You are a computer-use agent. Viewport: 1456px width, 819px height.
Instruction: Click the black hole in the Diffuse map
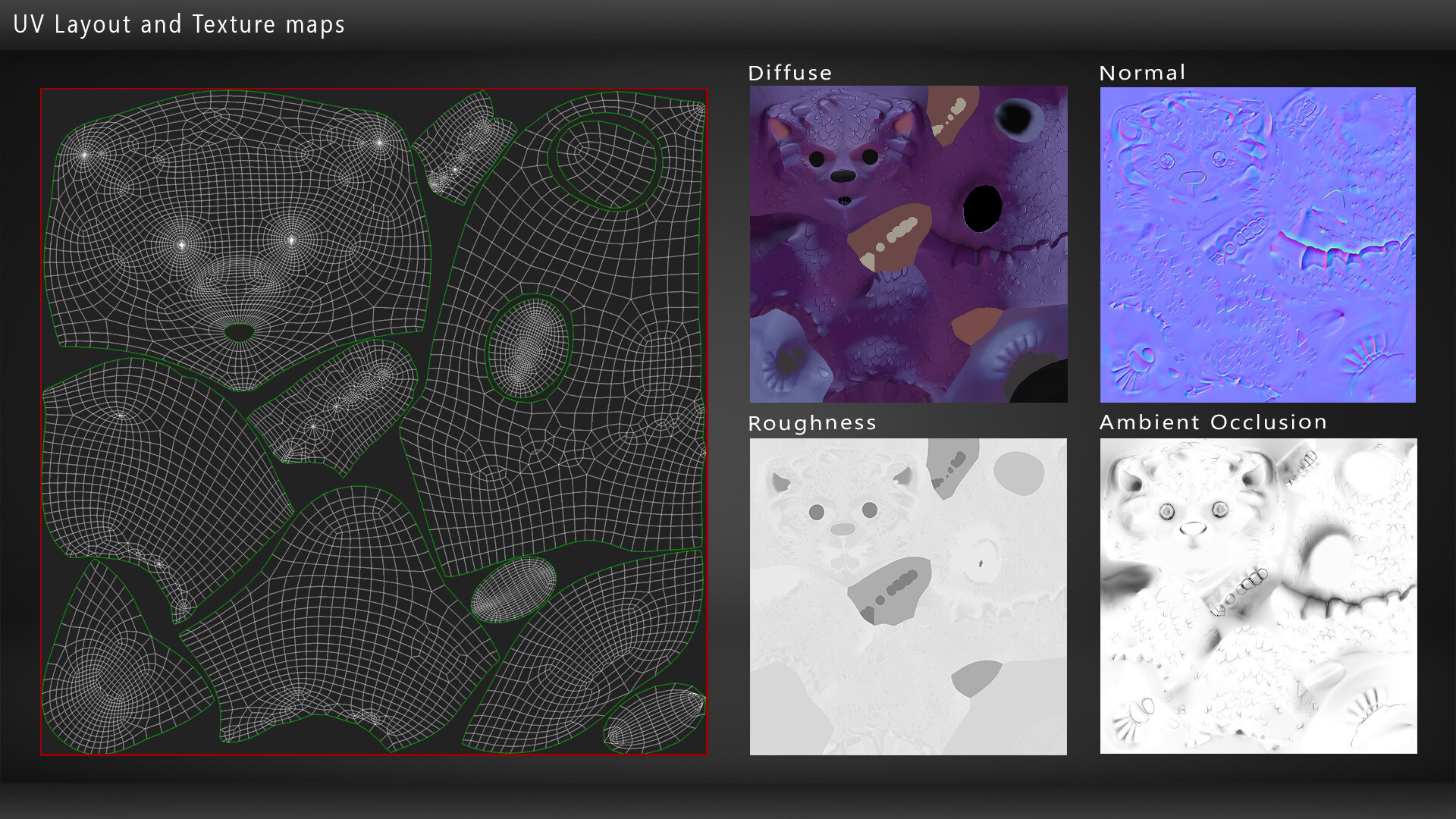(983, 209)
